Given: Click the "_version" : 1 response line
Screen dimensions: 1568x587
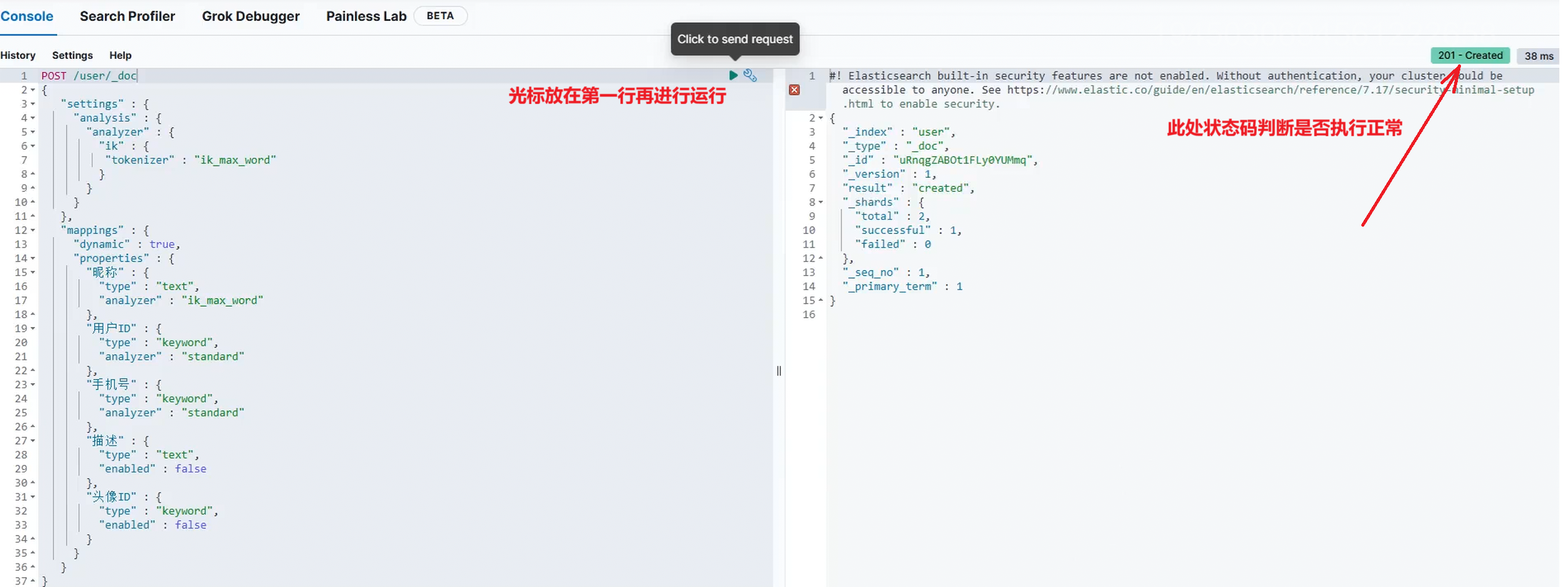Looking at the screenshot, I should pos(889,174).
